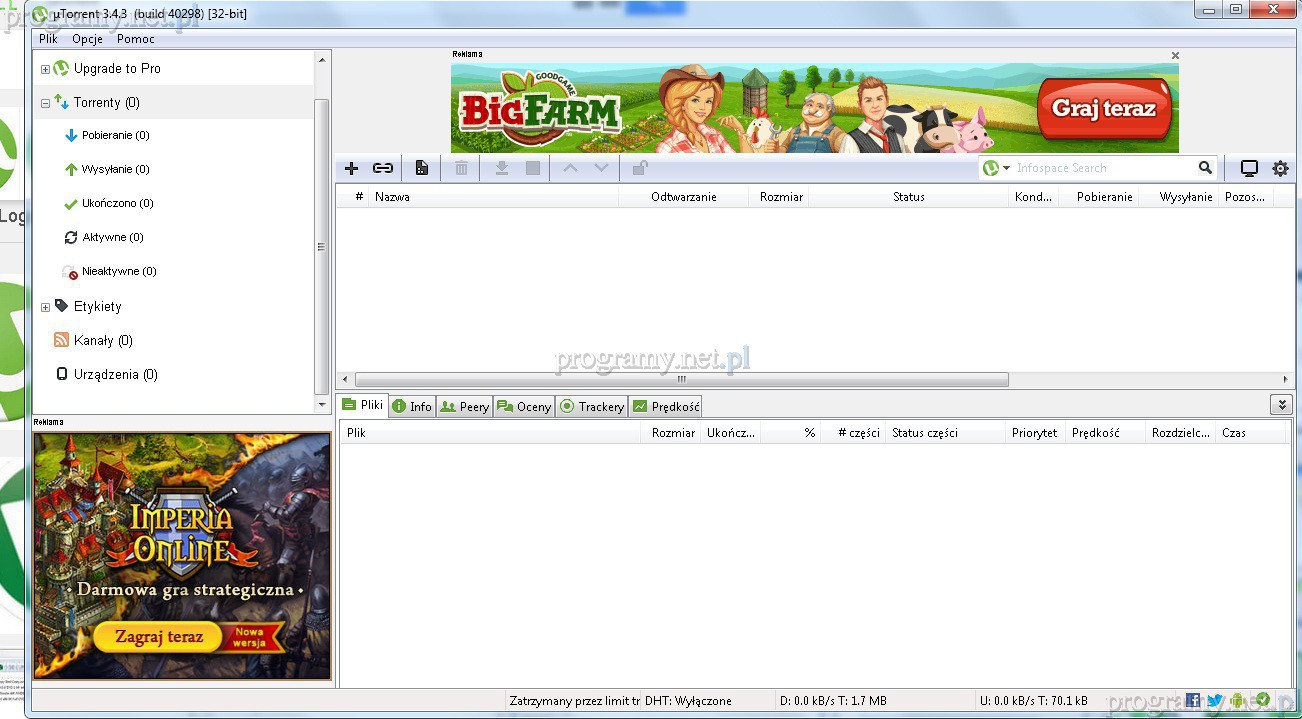Click Zagraj teraz button in Imperia ad
The height and width of the screenshot is (719, 1302).
(x=159, y=636)
